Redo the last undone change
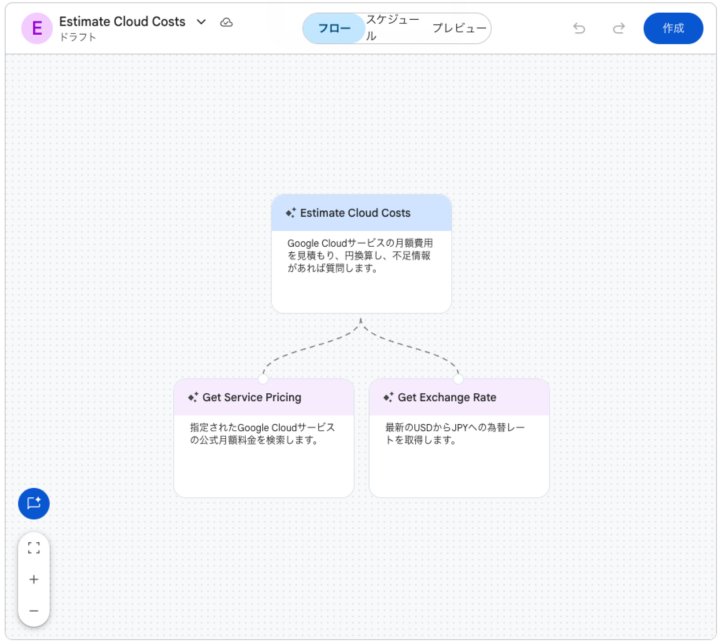 click(x=619, y=28)
